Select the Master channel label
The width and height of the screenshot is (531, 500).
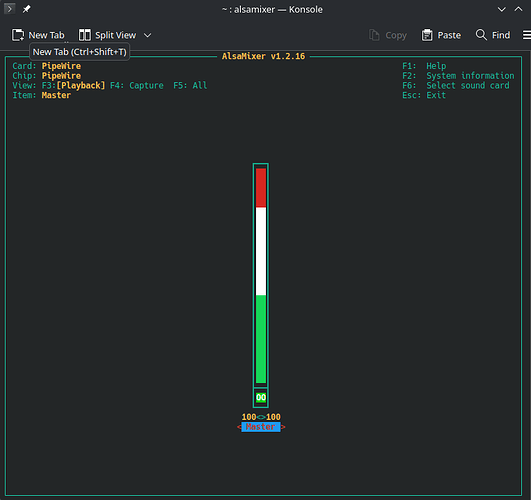point(261,427)
